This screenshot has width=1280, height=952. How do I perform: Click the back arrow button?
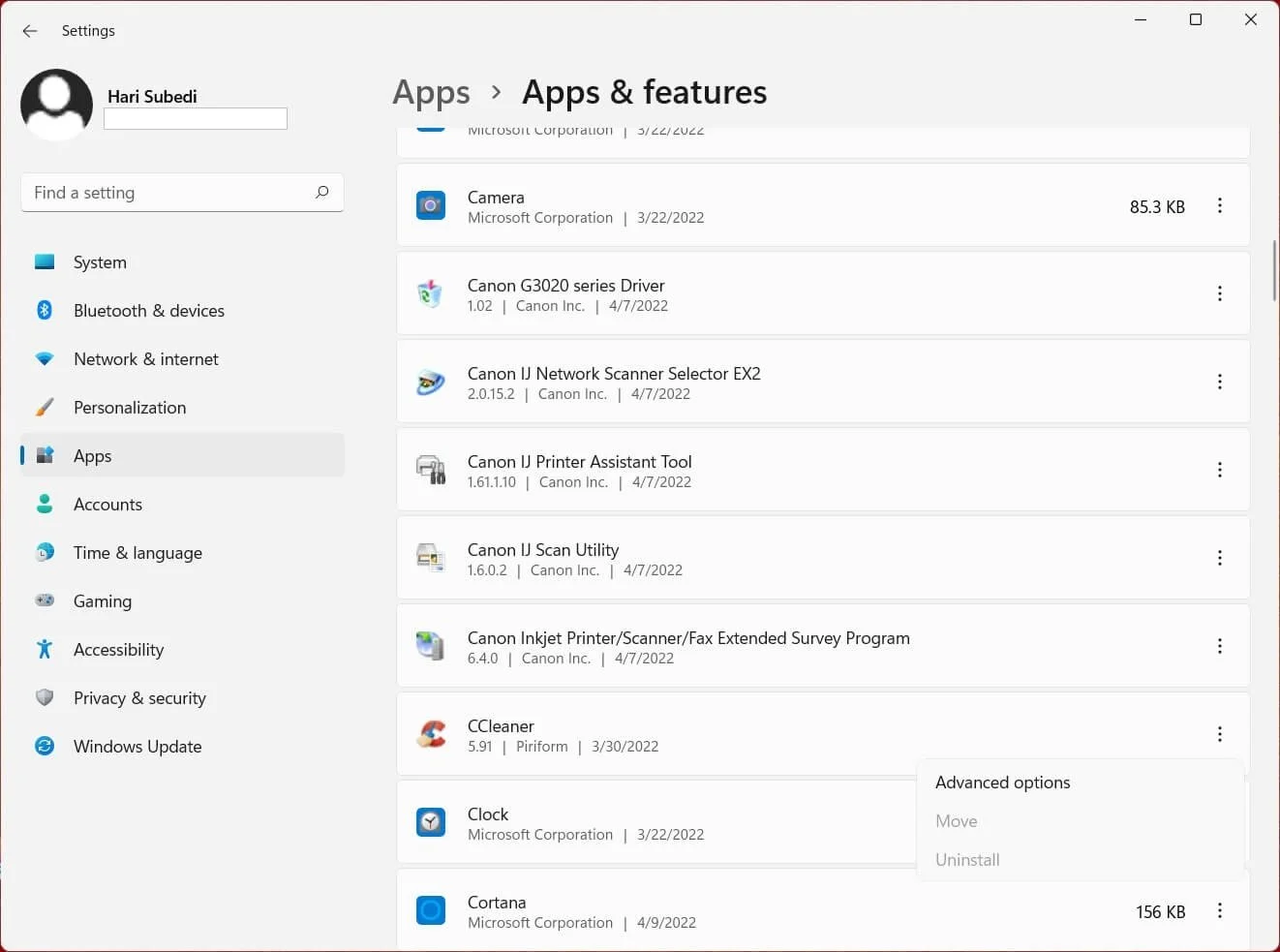click(x=29, y=30)
